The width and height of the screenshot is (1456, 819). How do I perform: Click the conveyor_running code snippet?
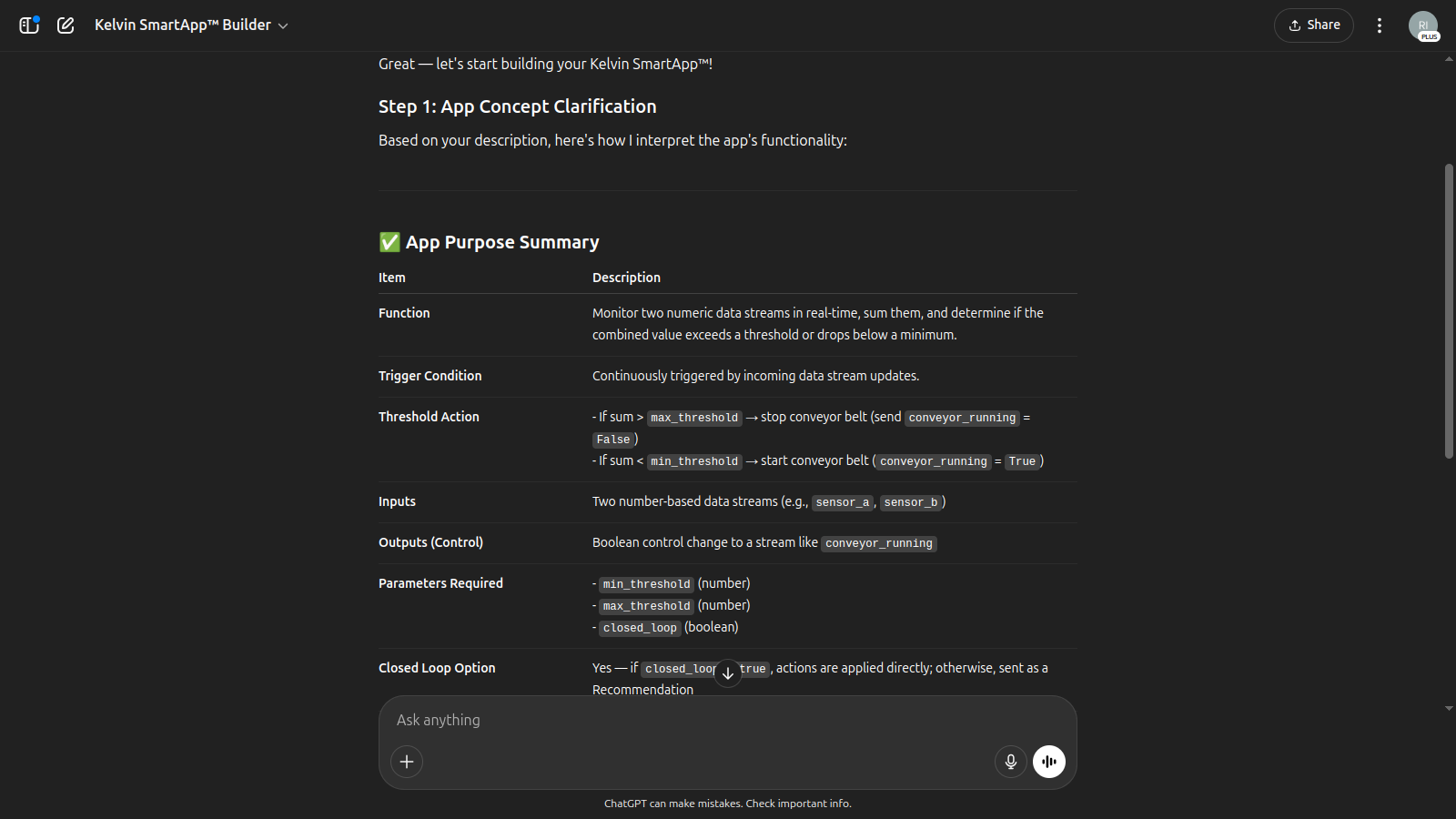point(878,543)
